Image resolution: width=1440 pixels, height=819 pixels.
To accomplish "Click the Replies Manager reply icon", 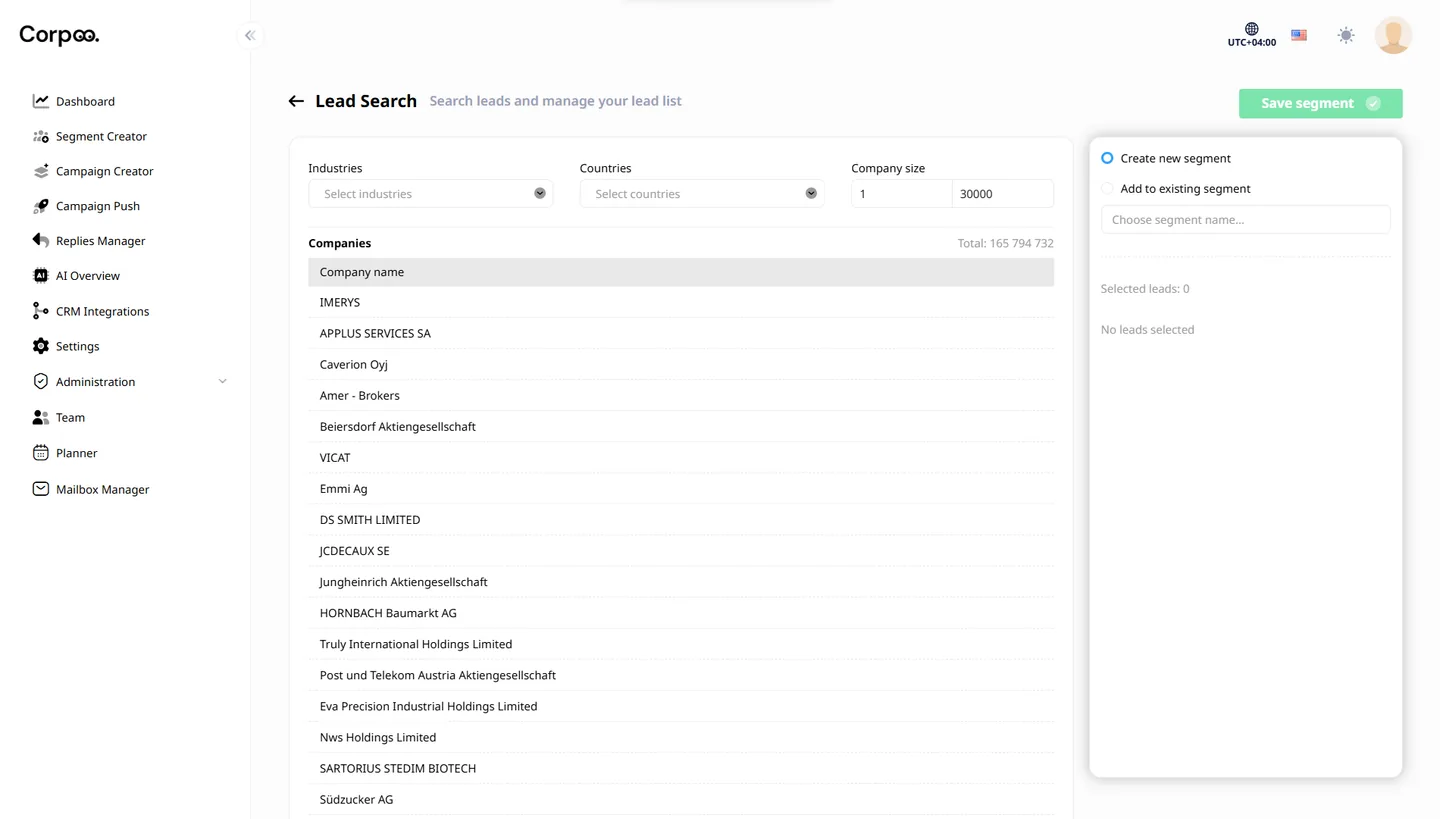I will coord(40,241).
